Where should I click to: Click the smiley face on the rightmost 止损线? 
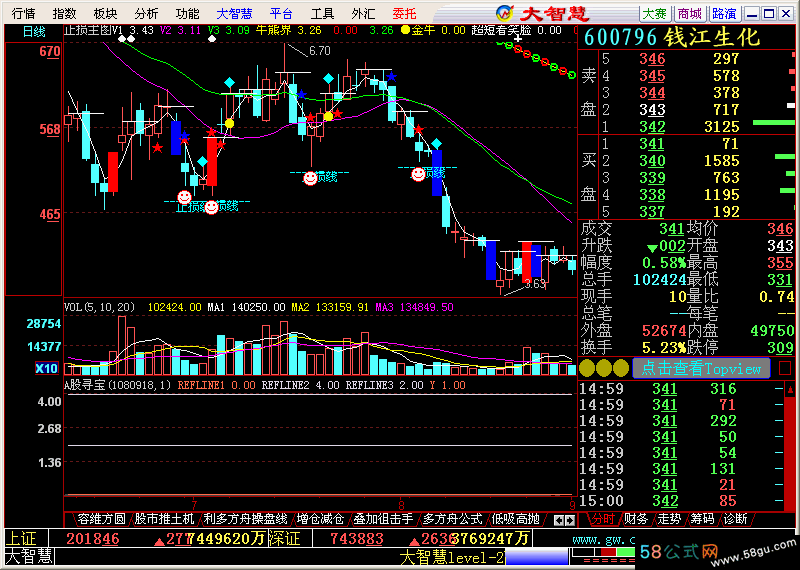pyautogui.click(x=418, y=175)
